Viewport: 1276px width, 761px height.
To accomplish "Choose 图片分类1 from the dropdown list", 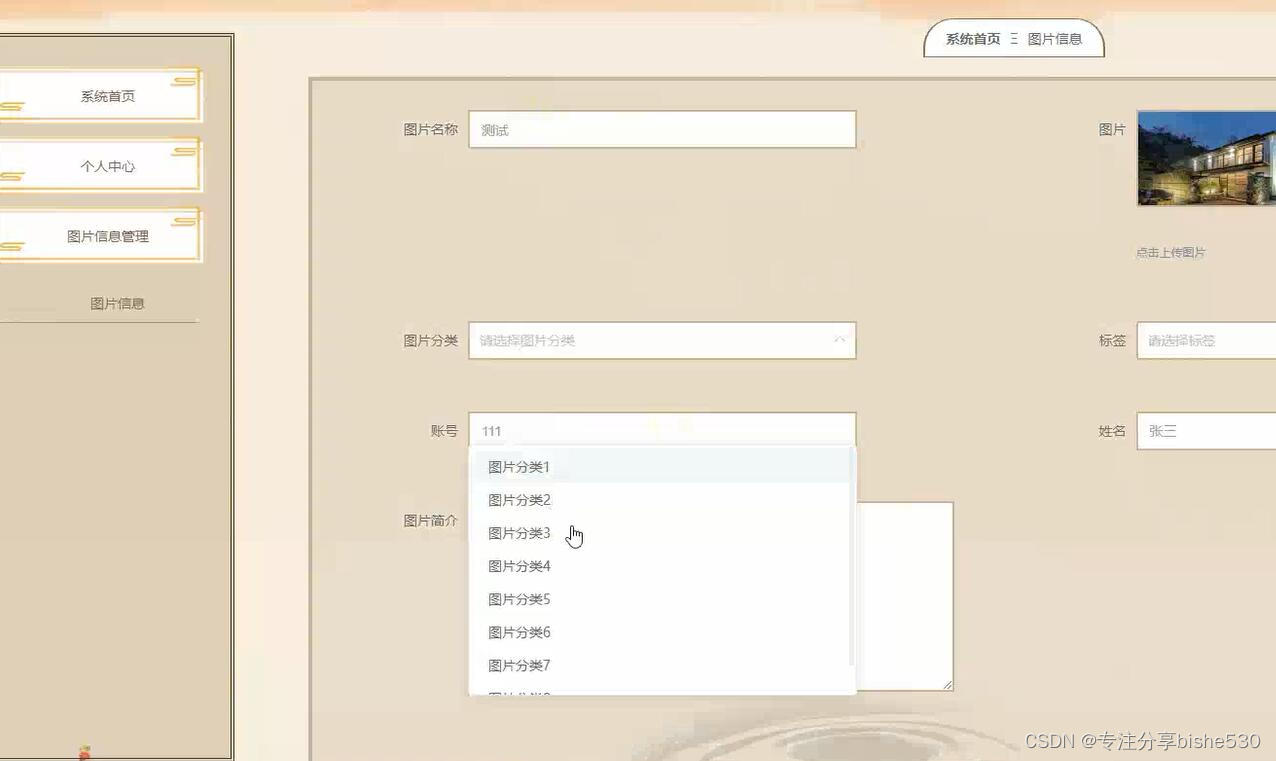I will click(x=660, y=467).
